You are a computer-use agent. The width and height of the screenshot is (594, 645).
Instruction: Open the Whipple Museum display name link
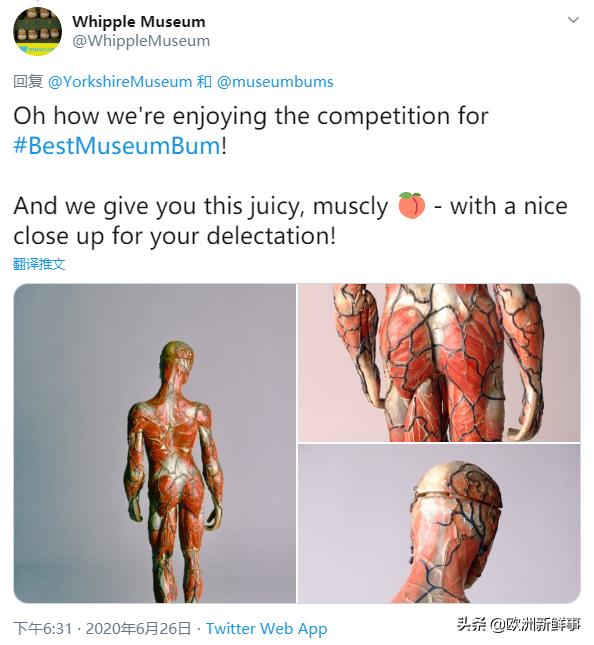(139, 21)
